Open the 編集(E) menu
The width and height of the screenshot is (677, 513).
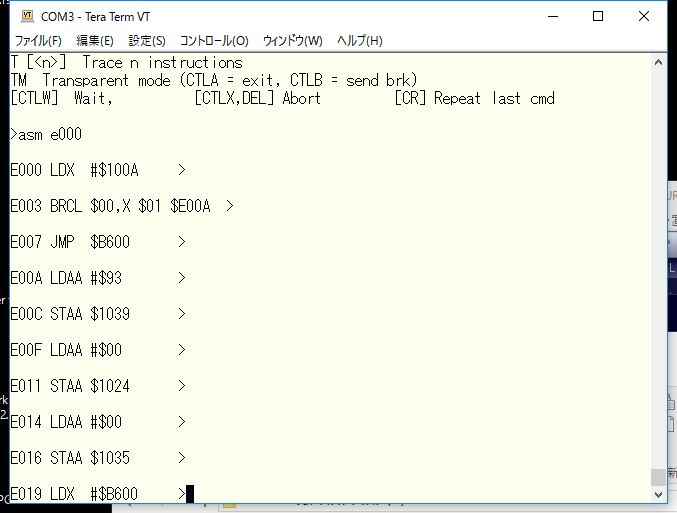click(x=95, y=41)
